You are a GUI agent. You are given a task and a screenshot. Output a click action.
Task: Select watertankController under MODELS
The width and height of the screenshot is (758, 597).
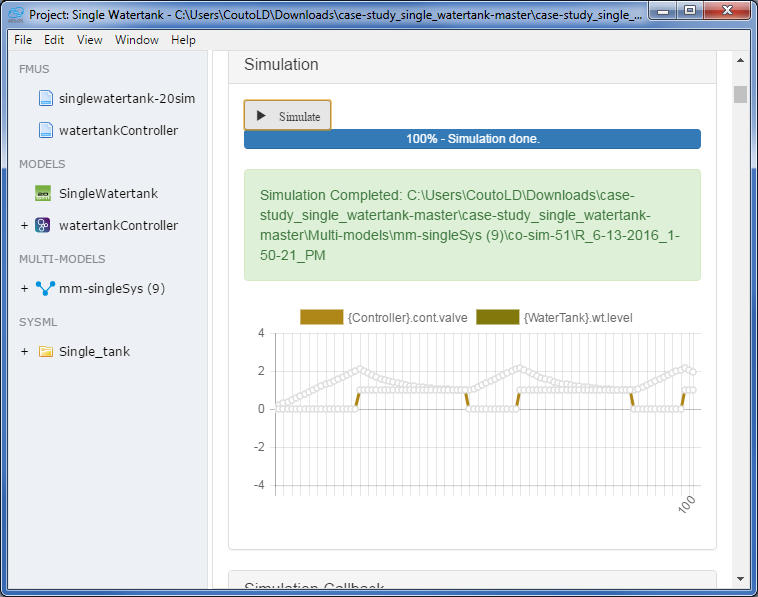118,225
